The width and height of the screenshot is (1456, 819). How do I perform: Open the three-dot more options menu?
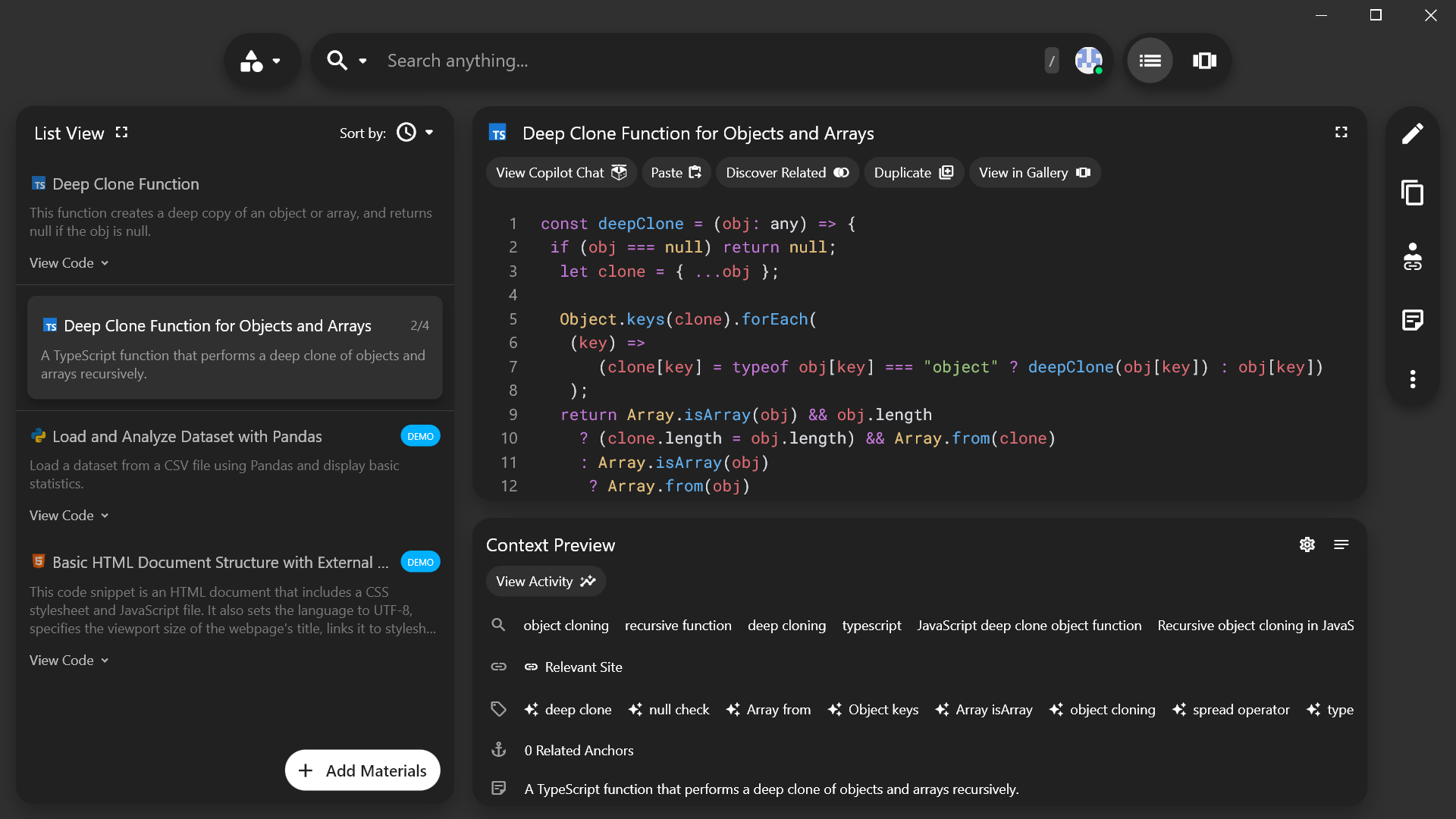click(x=1412, y=379)
